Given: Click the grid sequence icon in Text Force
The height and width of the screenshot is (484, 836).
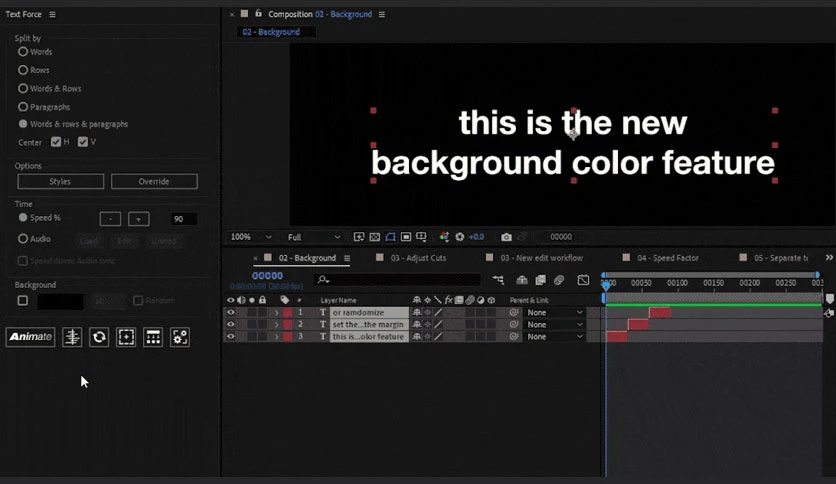Looking at the screenshot, I should point(153,337).
